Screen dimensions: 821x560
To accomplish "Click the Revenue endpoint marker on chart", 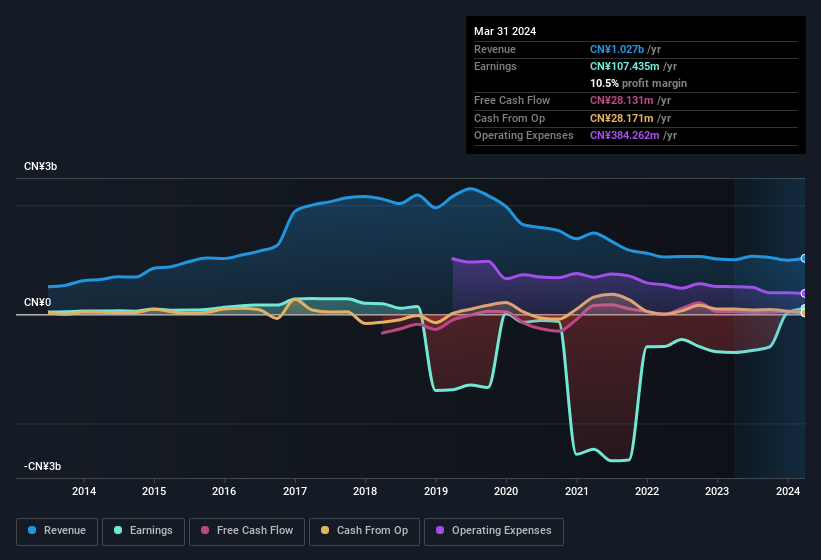I will (804, 258).
